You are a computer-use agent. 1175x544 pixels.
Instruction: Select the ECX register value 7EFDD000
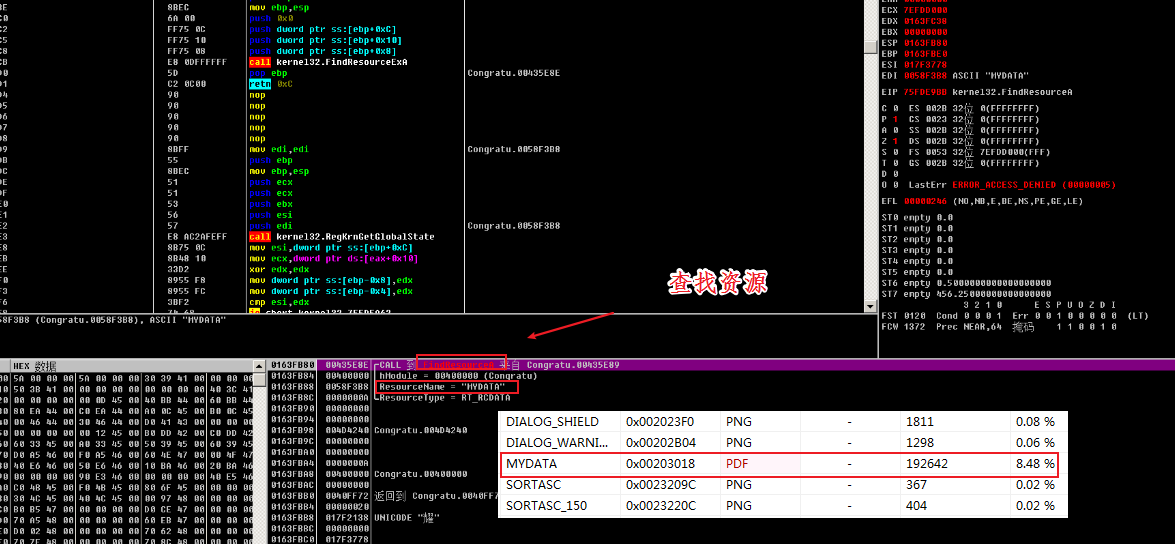[925, 11]
